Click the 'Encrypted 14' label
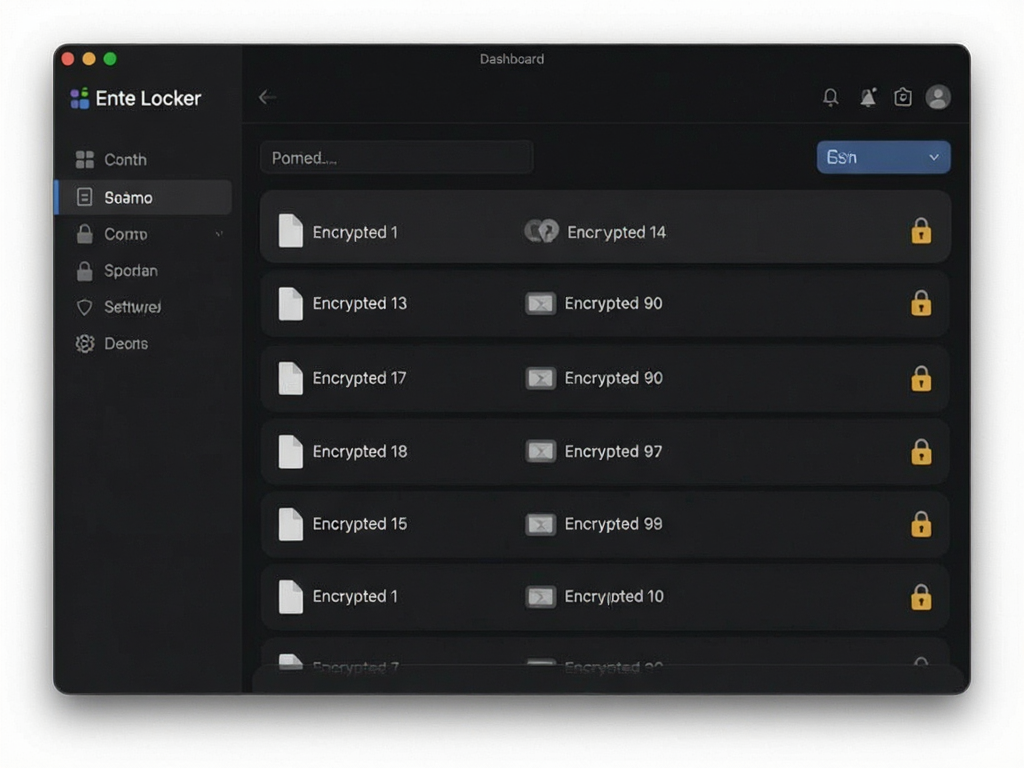This screenshot has height=768, width=1024. tap(616, 232)
